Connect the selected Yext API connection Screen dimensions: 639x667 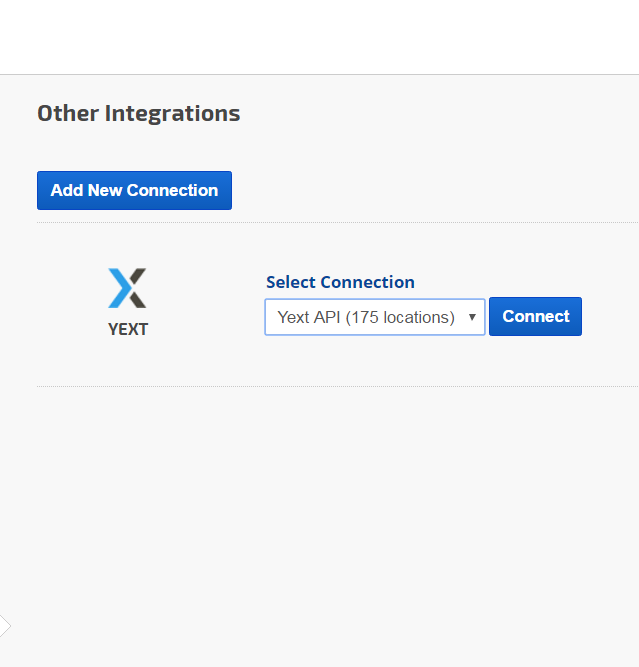click(535, 316)
